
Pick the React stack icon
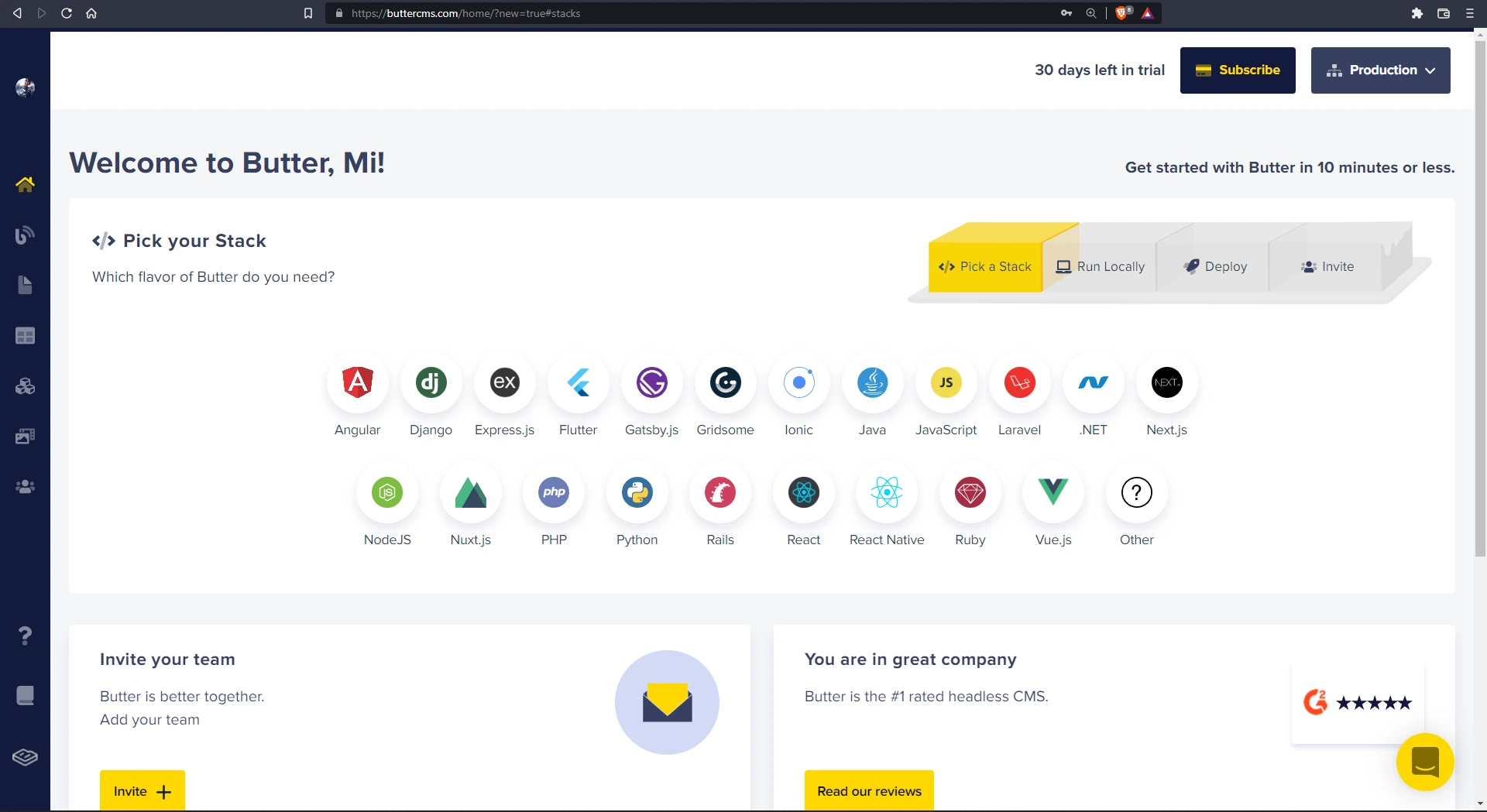pos(803,492)
